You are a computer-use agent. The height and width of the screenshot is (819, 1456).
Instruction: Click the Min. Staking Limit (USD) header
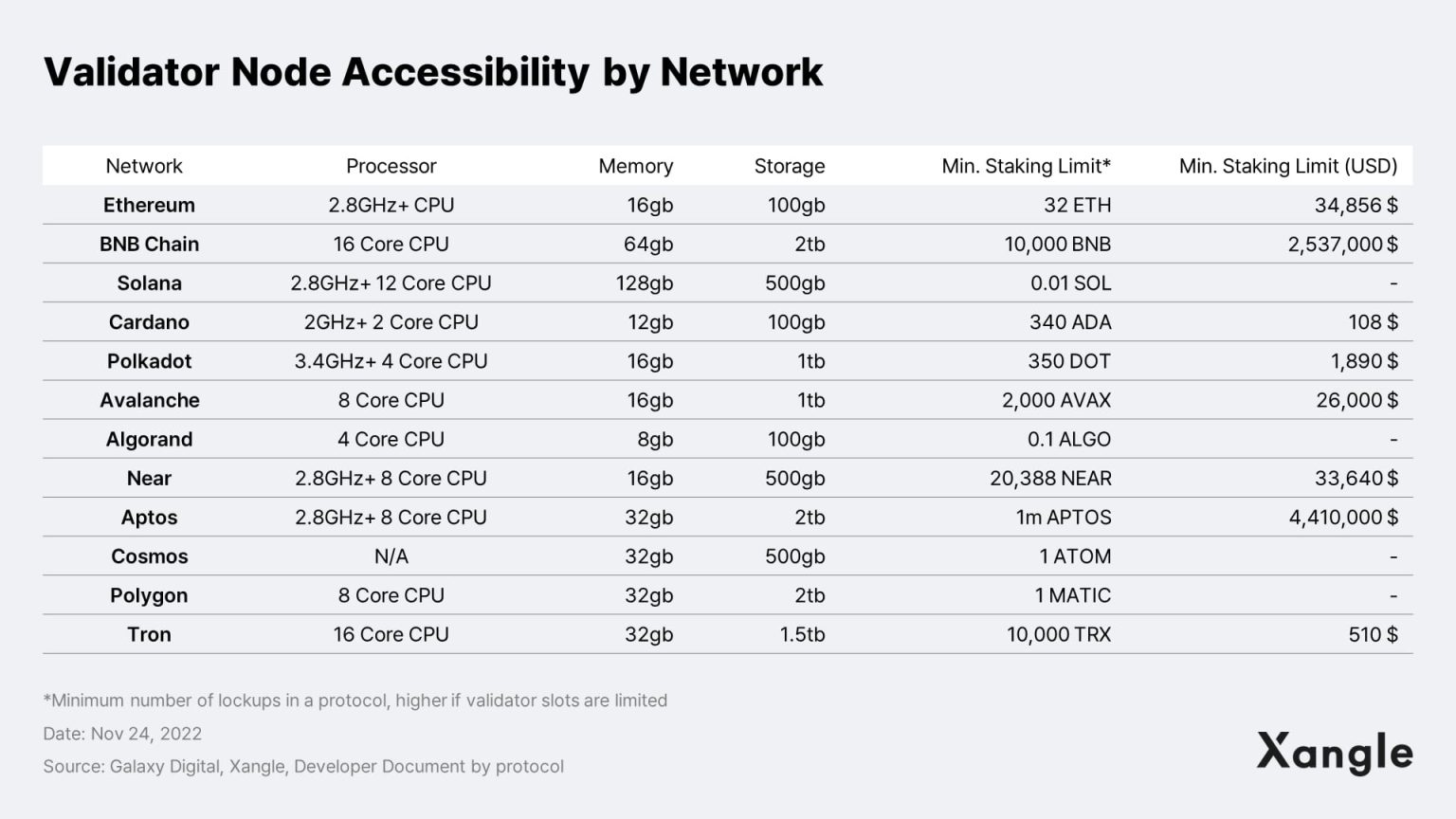[1287, 166]
